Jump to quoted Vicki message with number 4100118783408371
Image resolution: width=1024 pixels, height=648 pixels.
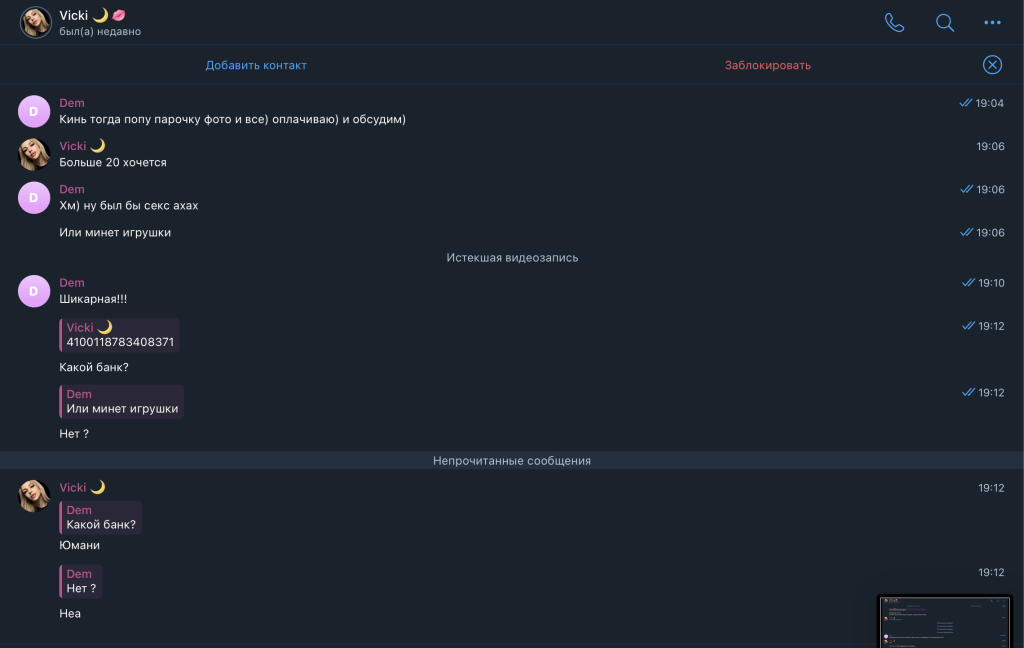[120, 335]
